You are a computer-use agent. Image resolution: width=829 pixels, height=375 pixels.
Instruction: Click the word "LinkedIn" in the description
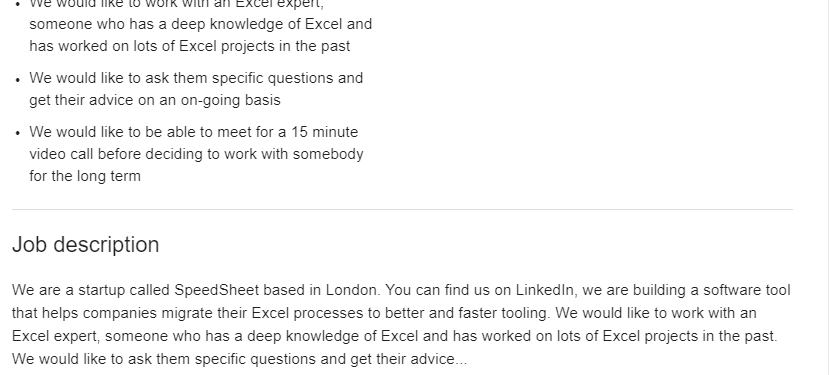click(545, 290)
